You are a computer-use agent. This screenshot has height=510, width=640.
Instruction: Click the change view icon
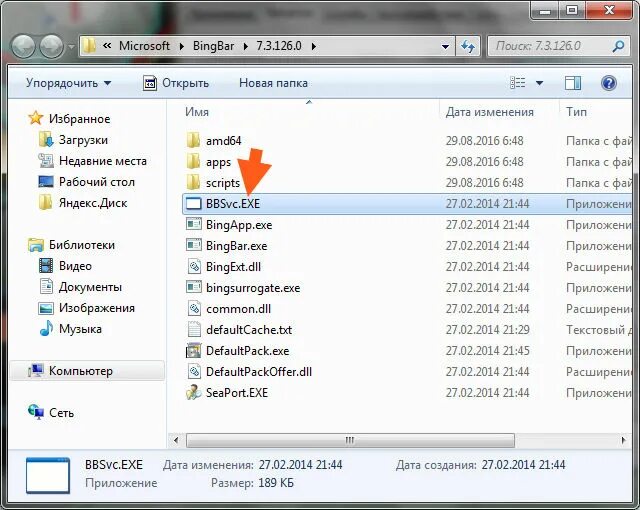click(518, 83)
